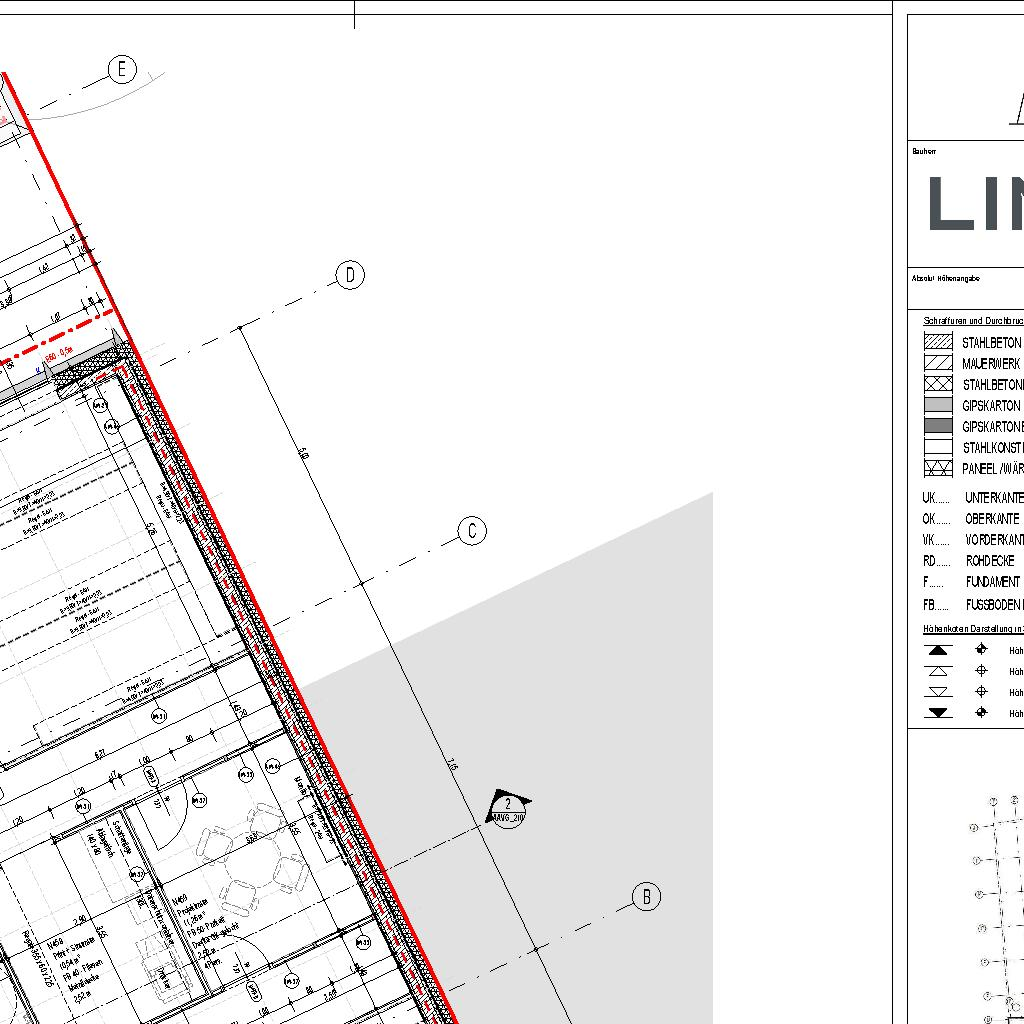
Task: Click the filled upward height marker triangle
Action: point(938,650)
